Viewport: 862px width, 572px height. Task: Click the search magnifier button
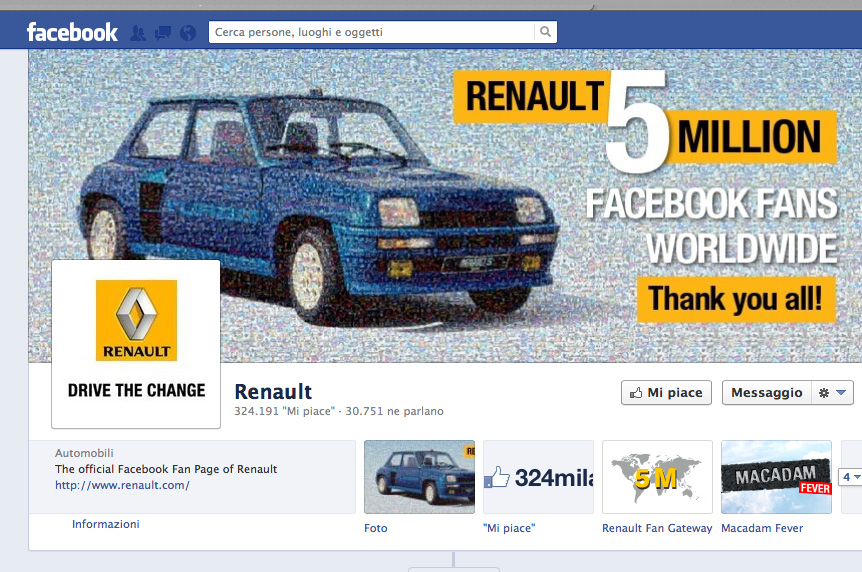click(545, 32)
